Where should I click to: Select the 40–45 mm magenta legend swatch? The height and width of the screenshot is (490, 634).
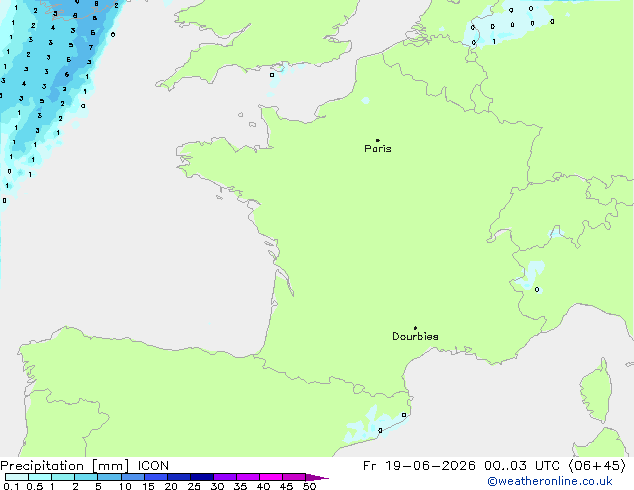[x=271, y=477]
